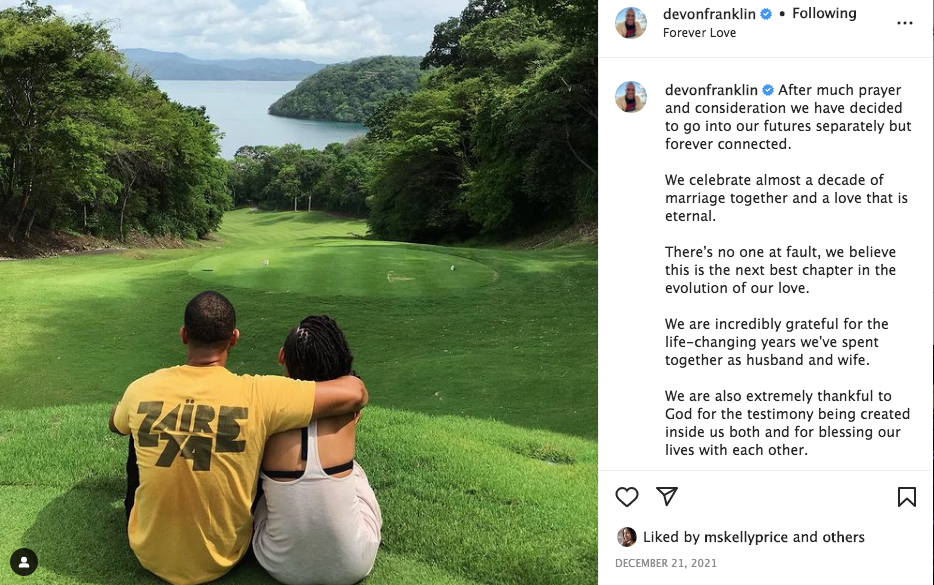Viewport: 934px width, 585px height.
Task: Click the profile avatar beside the caption
Action: [x=631, y=97]
